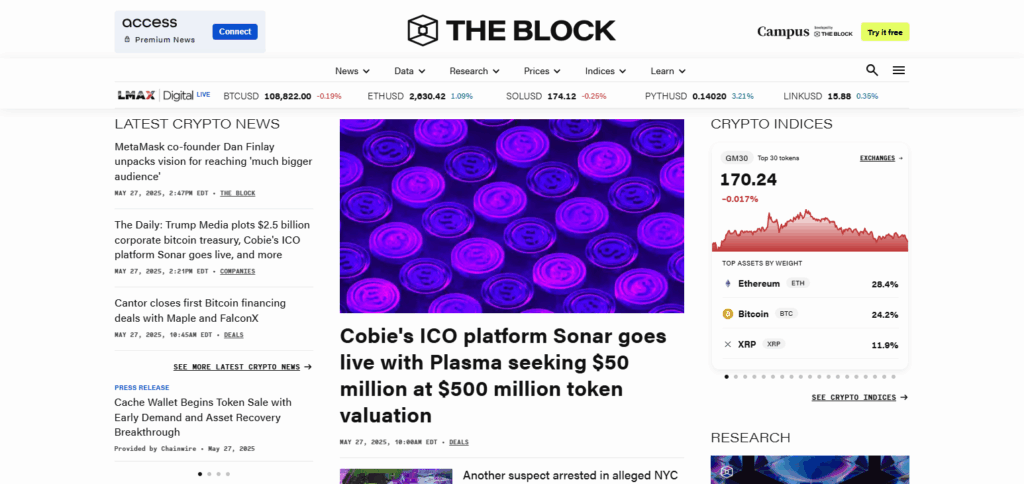This screenshot has width=1024, height=484.
Task: Click the Ethereum diamond icon
Action: click(x=728, y=284)
